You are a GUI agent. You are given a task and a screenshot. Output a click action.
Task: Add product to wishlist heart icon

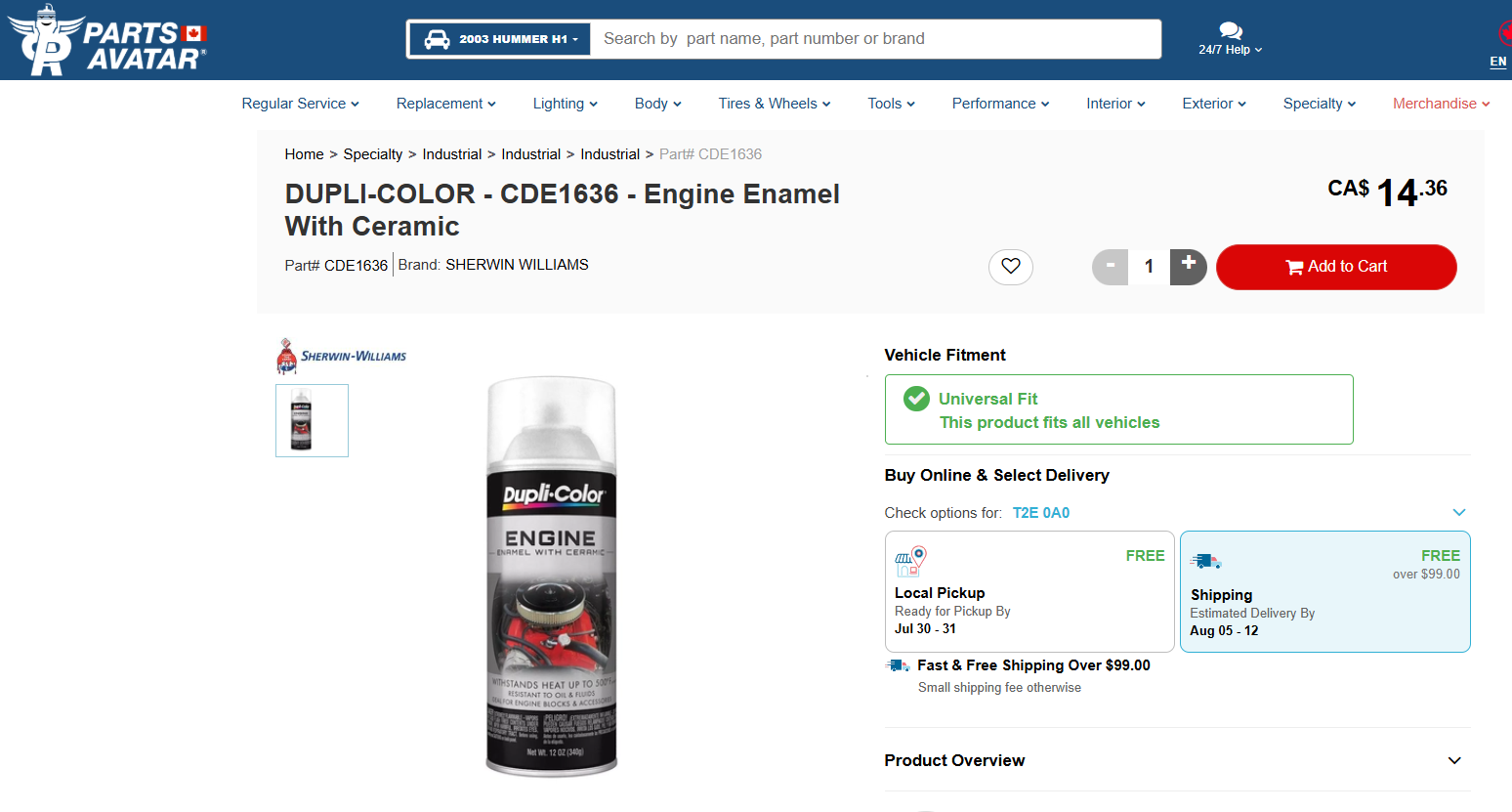(1011, 266)
